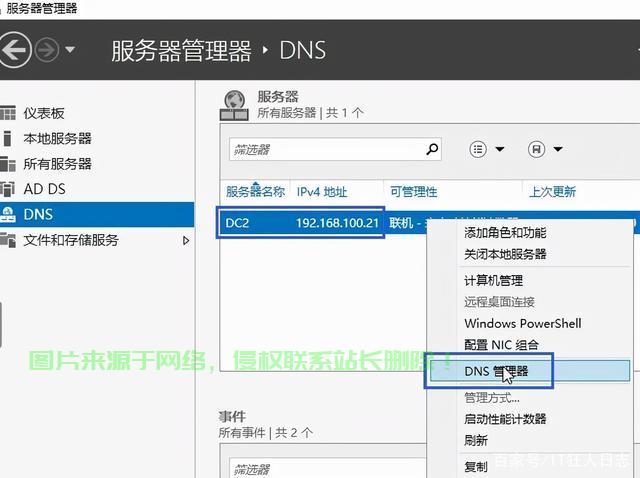Click the search magnifier in server filter

[432, 149]
